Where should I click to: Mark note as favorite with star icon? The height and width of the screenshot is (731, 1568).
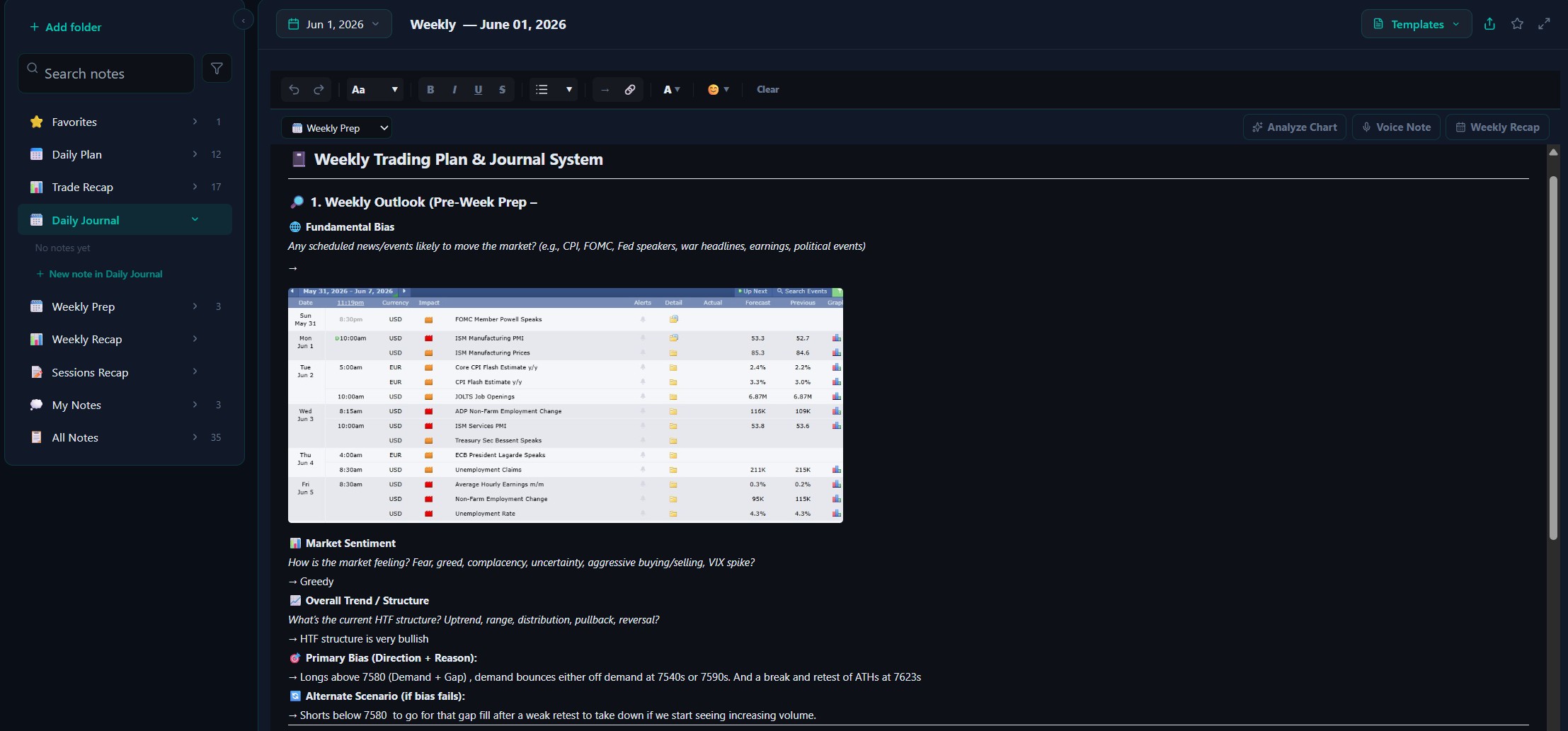click(1517, 24)
